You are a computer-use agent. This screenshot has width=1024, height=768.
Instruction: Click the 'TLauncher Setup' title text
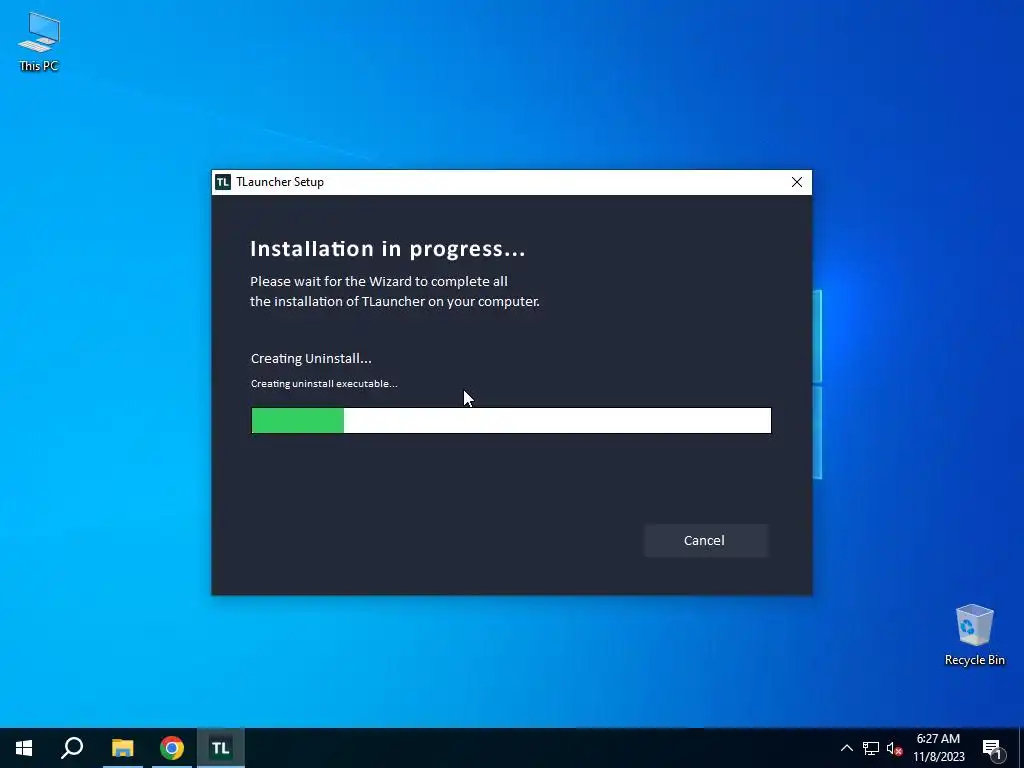click(x=280, y=182)
